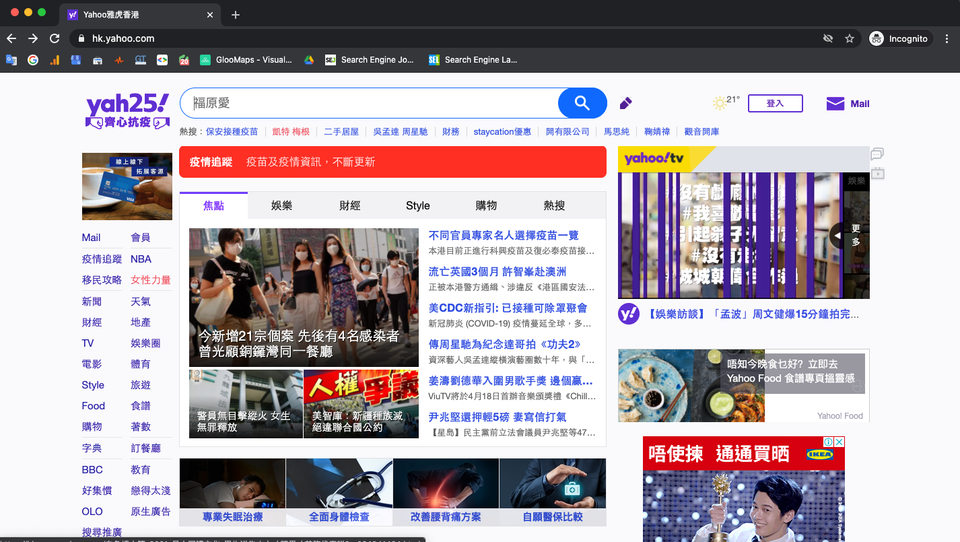
Task: Click the ad info icon on IKEA ad
Action: point(828,442)
